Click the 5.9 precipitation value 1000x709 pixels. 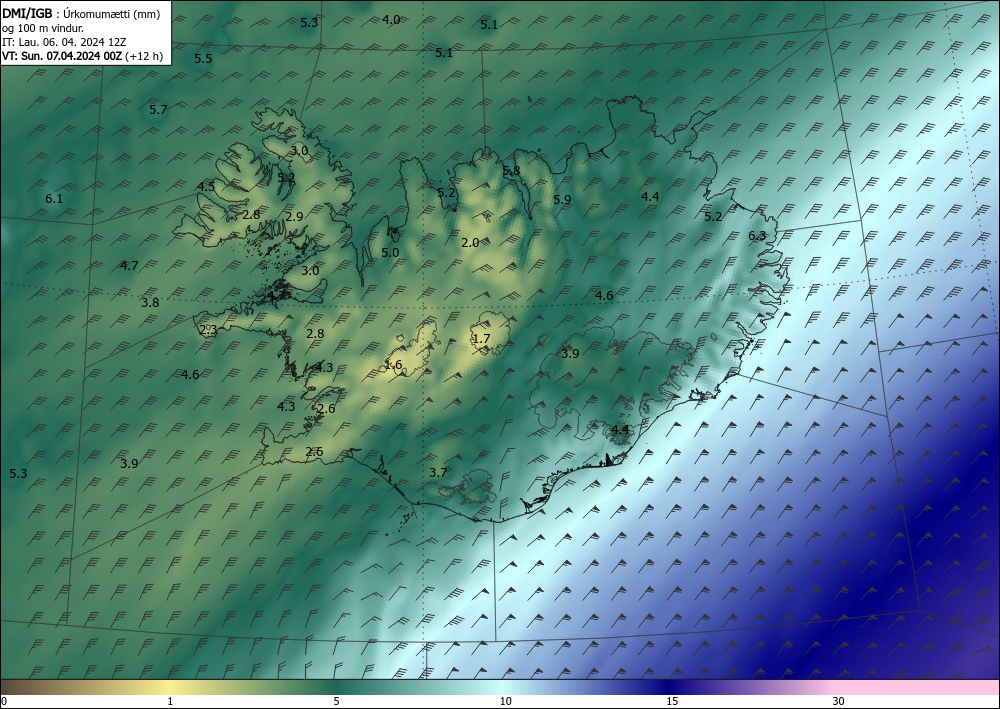click(562, 200)
